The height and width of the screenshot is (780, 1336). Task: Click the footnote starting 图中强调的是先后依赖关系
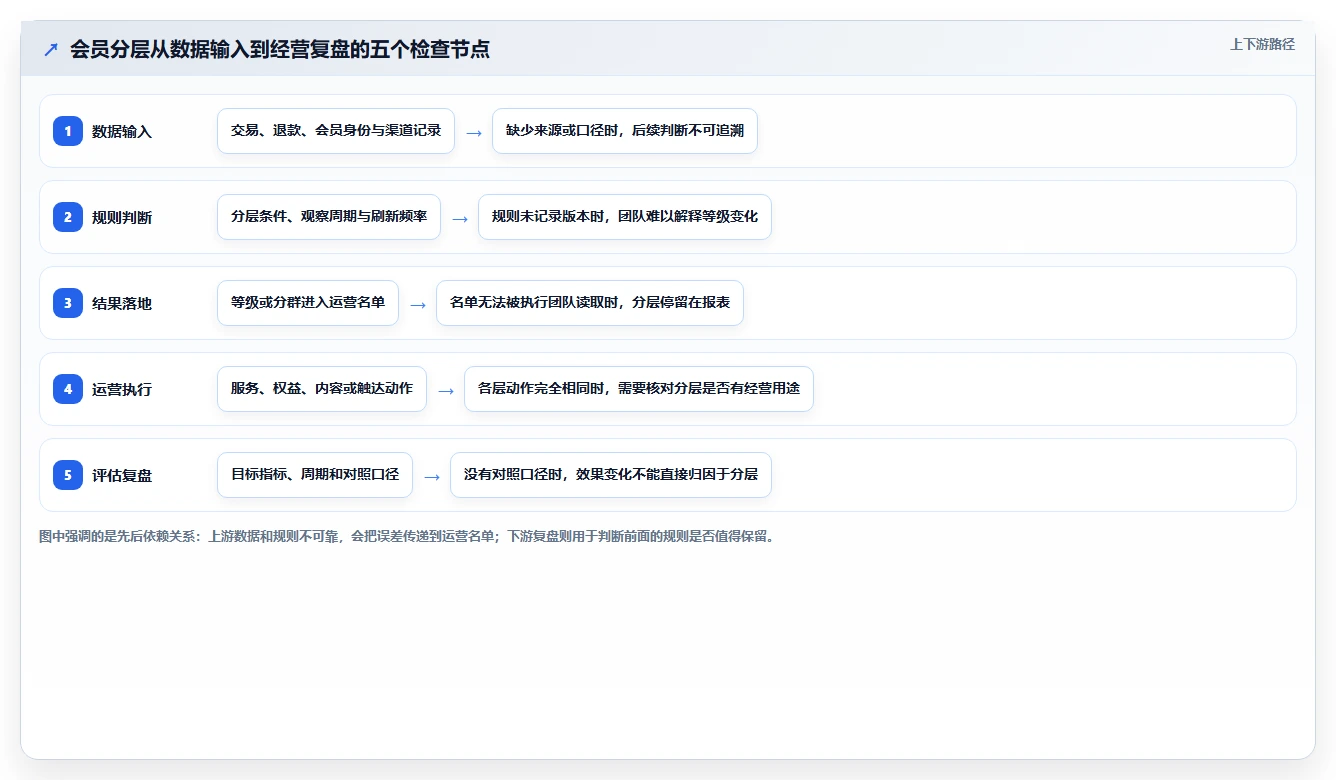(407, 536)
